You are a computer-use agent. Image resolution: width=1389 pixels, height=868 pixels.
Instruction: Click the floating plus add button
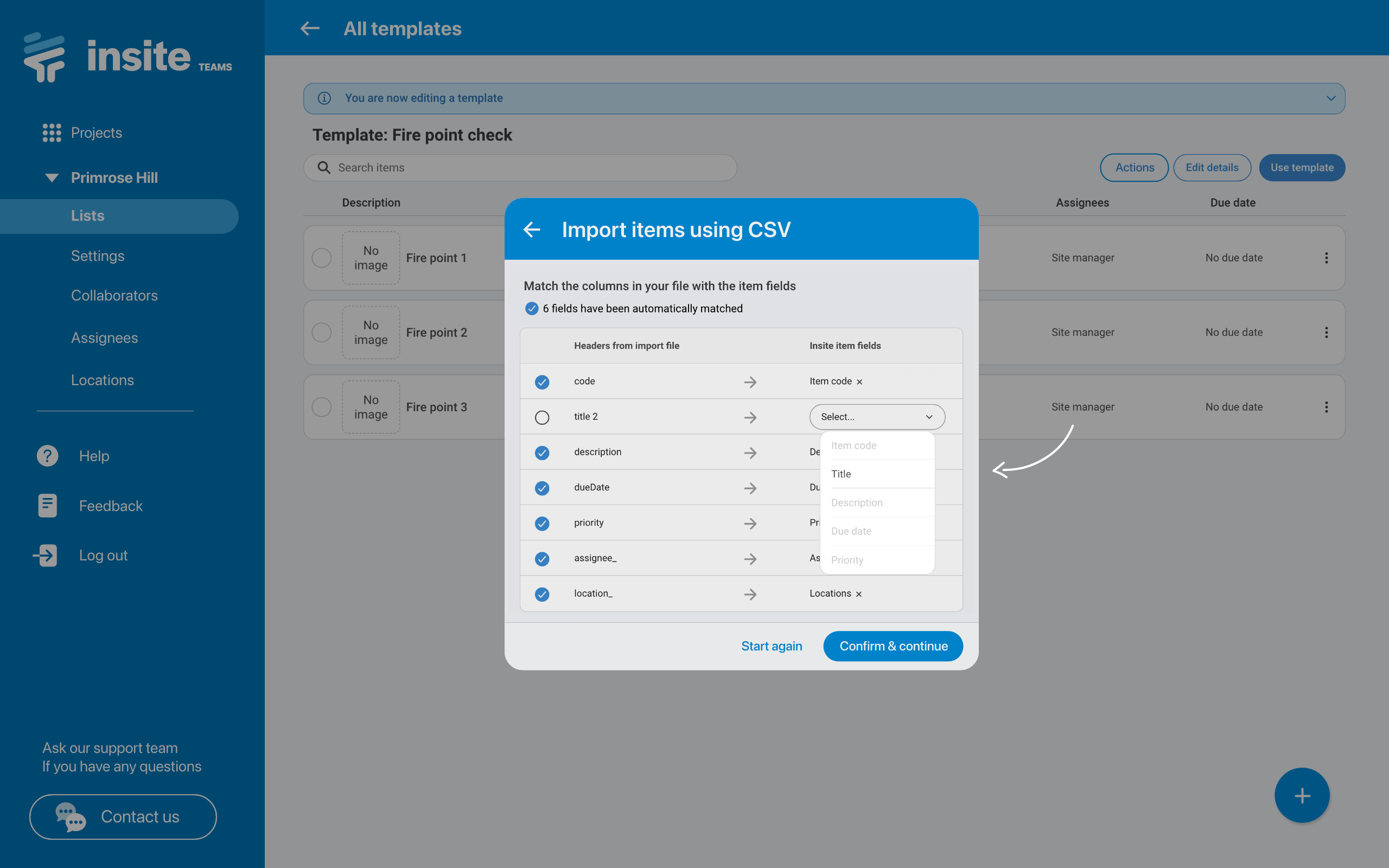[x=1302, y=795]
